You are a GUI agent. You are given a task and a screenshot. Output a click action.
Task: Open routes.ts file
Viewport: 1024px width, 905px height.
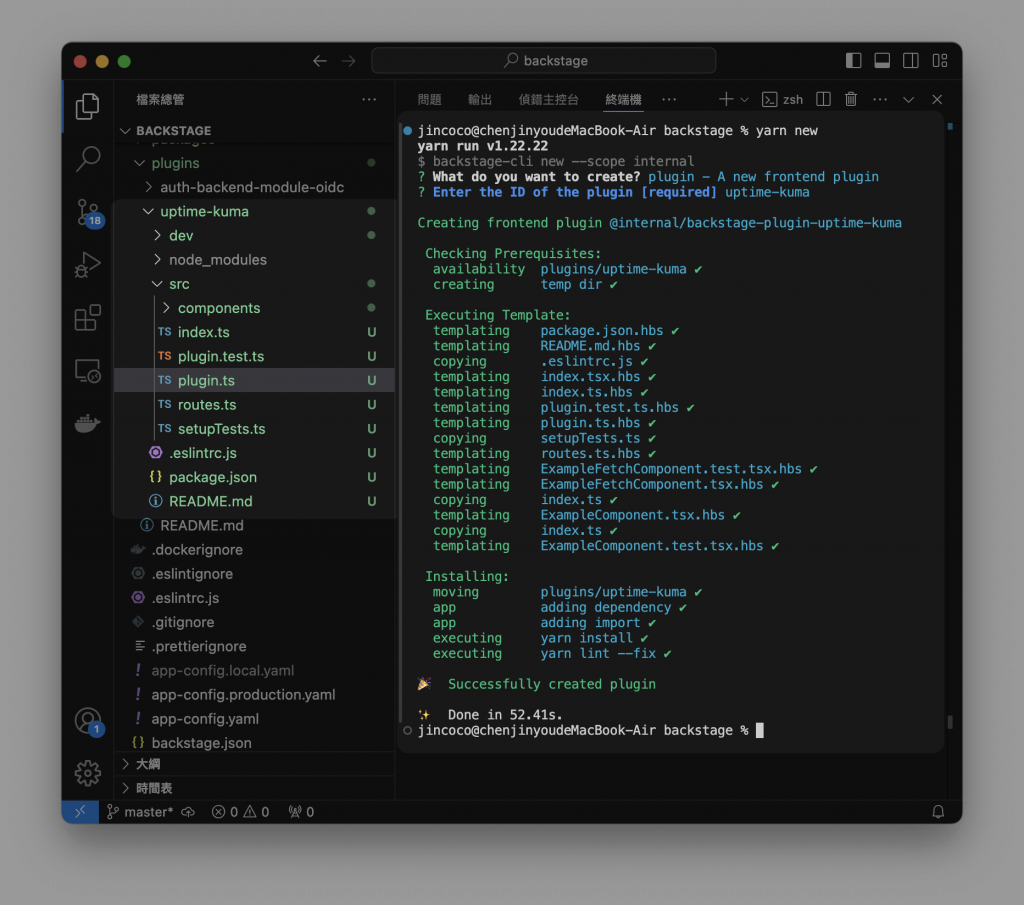click(x=255, y=405)
